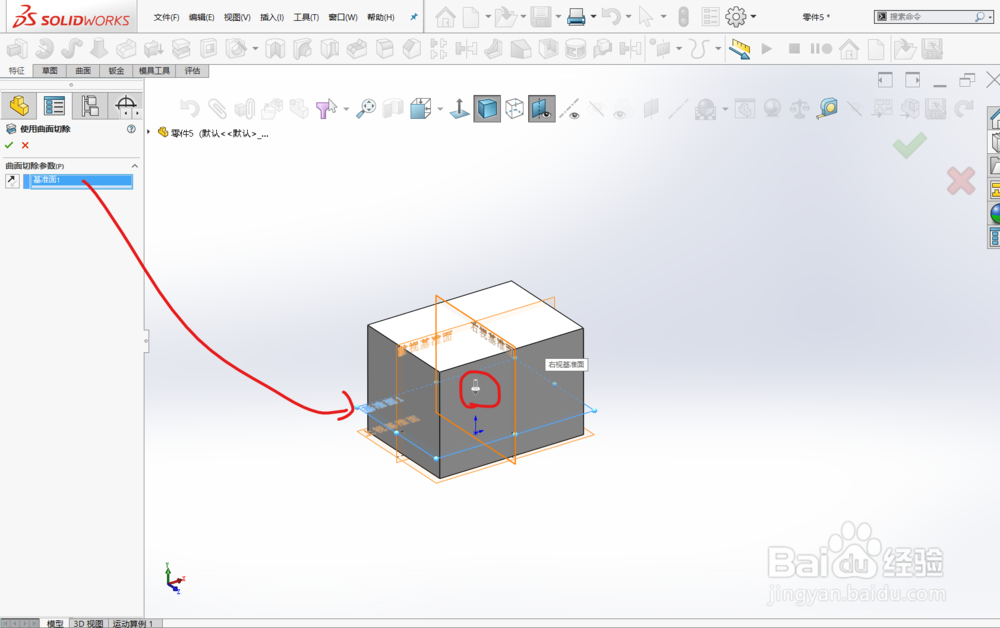Image resolution: width=1000 pixels, height=628 pixels.
Task: Click the Zoom to Fit magnifier icon
Action: point(365,108)
